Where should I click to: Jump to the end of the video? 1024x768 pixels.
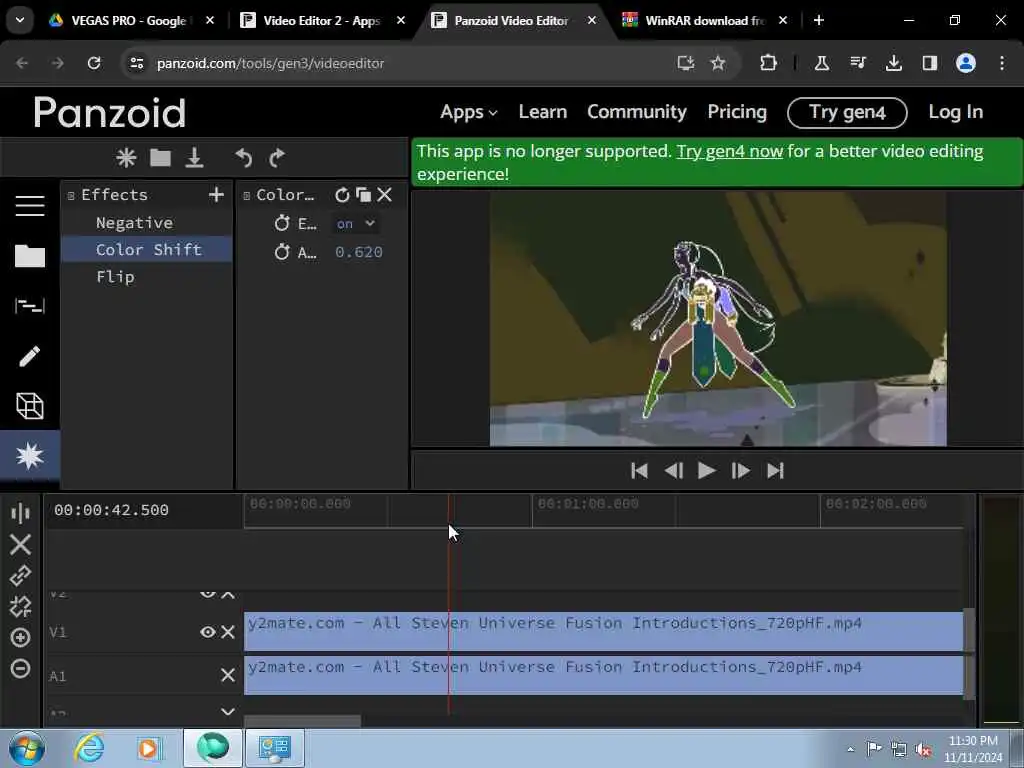775,471
